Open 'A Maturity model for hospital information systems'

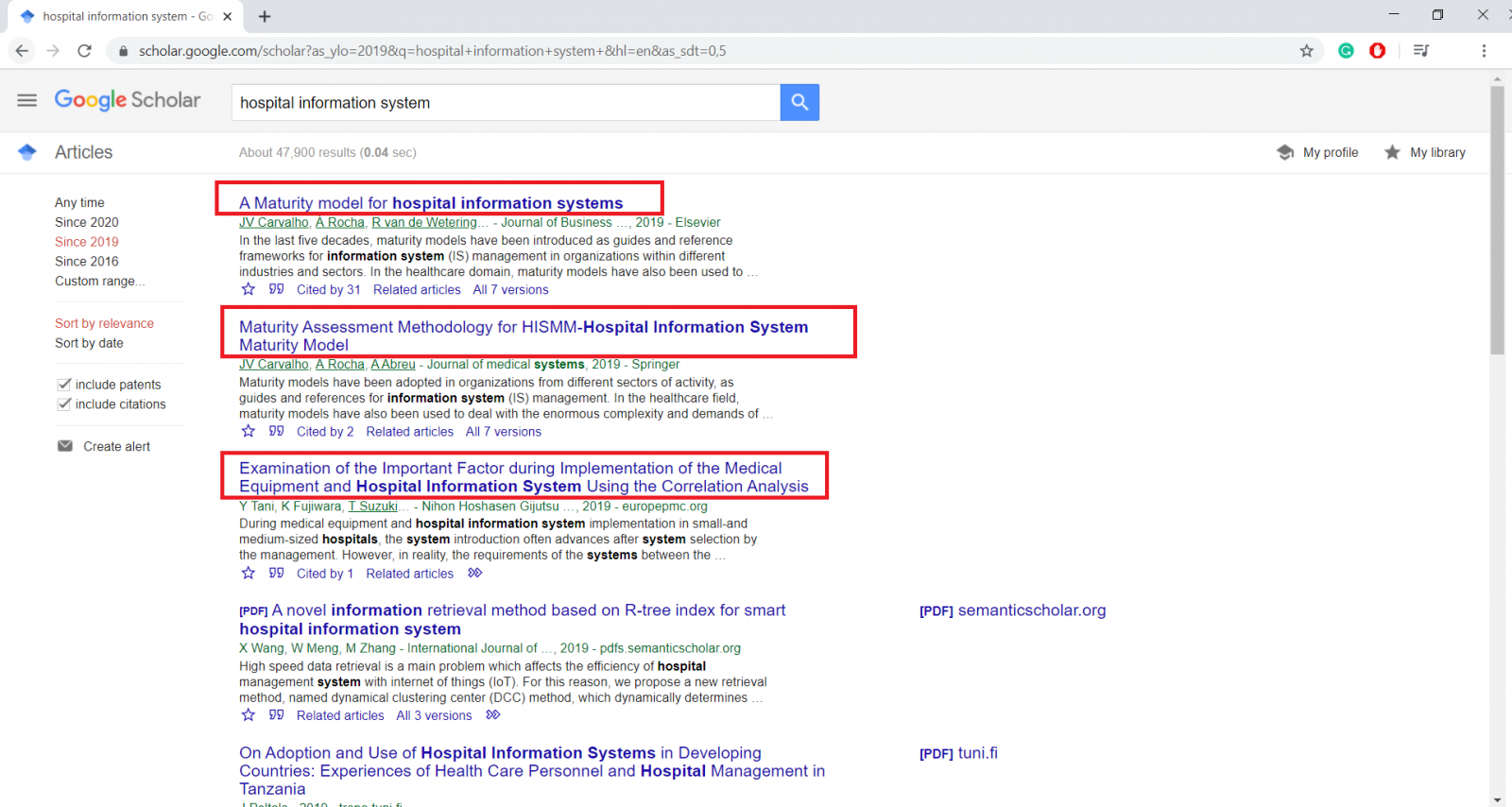pos(431,202)
